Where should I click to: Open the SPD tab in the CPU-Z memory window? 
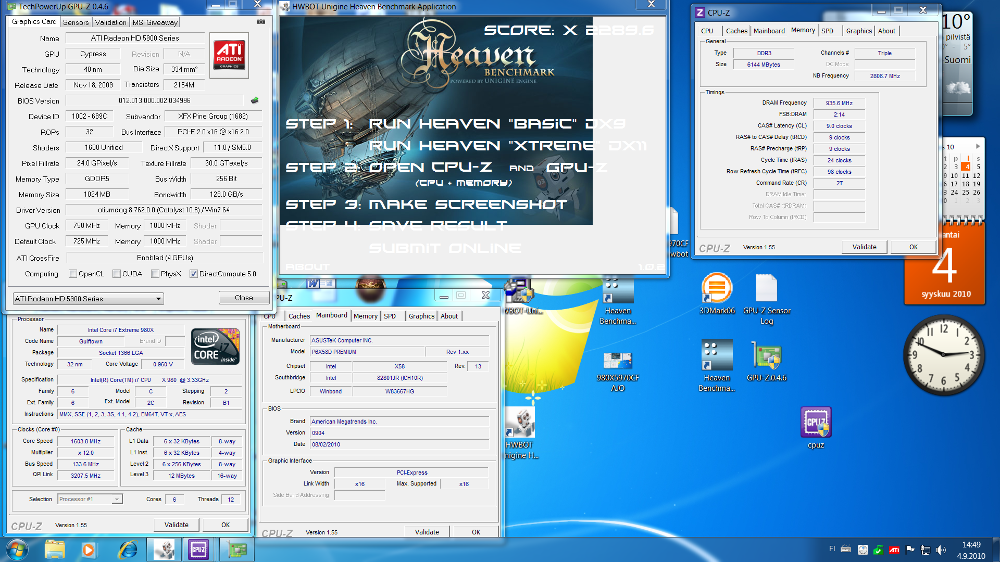(828, 31)
